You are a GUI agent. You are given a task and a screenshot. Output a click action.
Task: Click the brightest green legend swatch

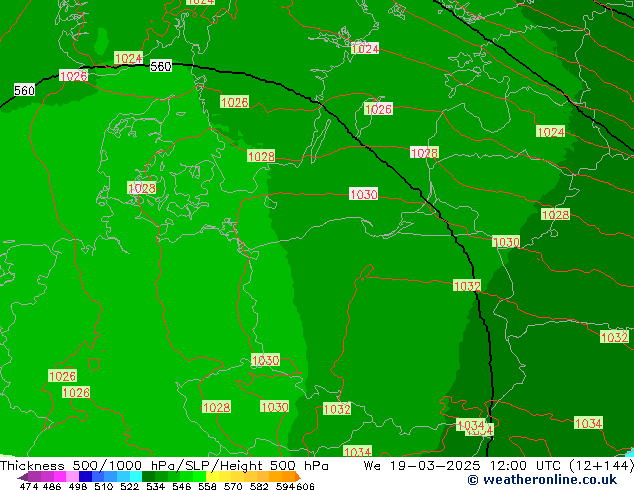[199, 476]
